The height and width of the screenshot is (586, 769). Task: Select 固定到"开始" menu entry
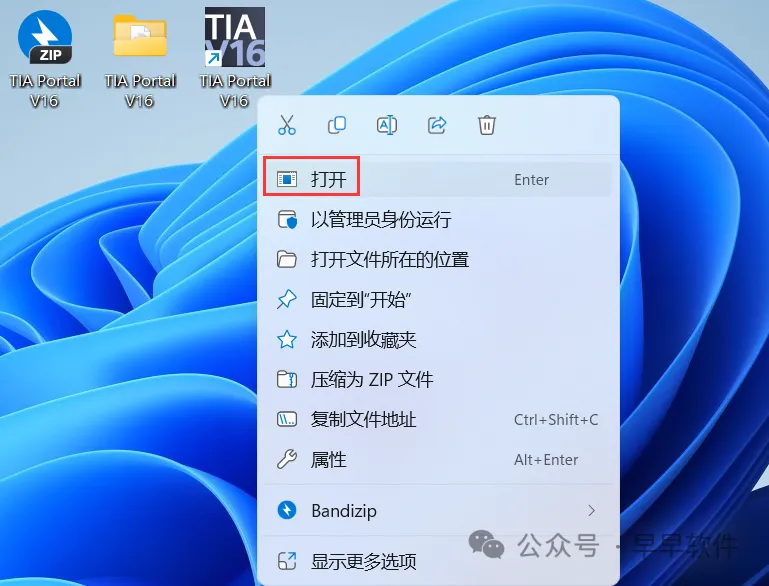[438, 300]
